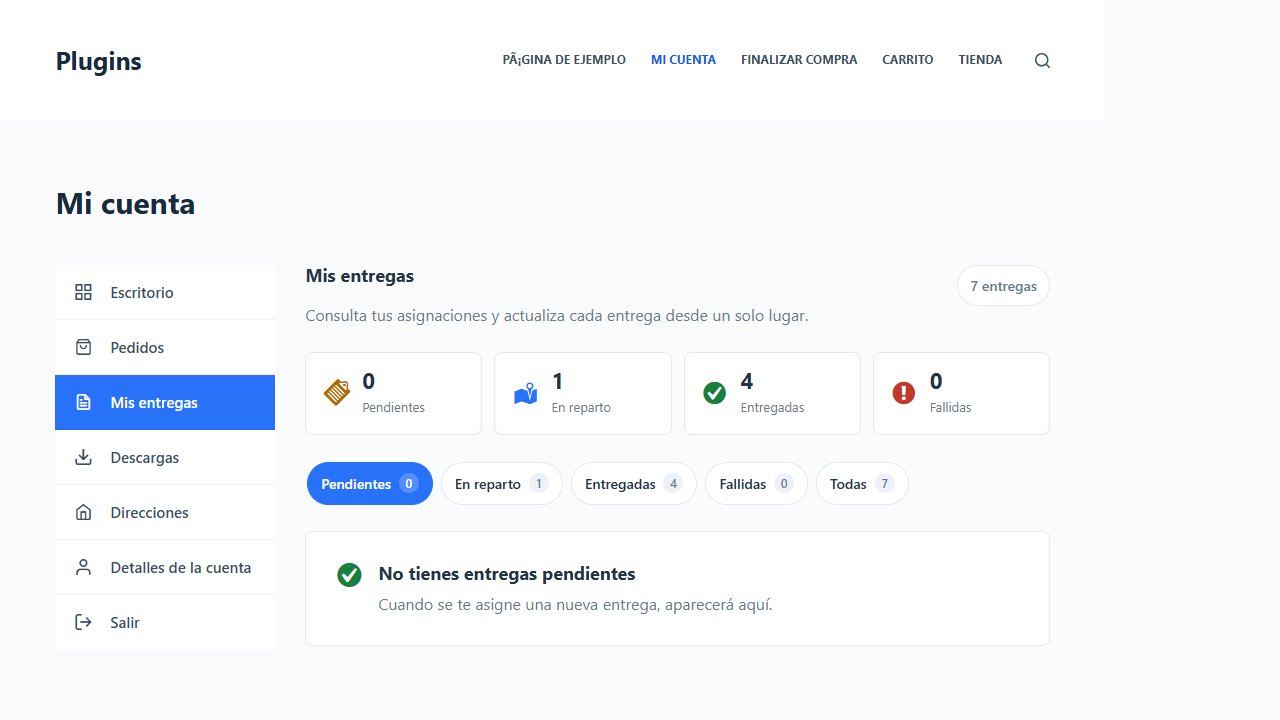Image resolution: width=1280 pixels, height=720 pixels.
Task: Open Descargas in the account sidebar
Action: (165, 457)
